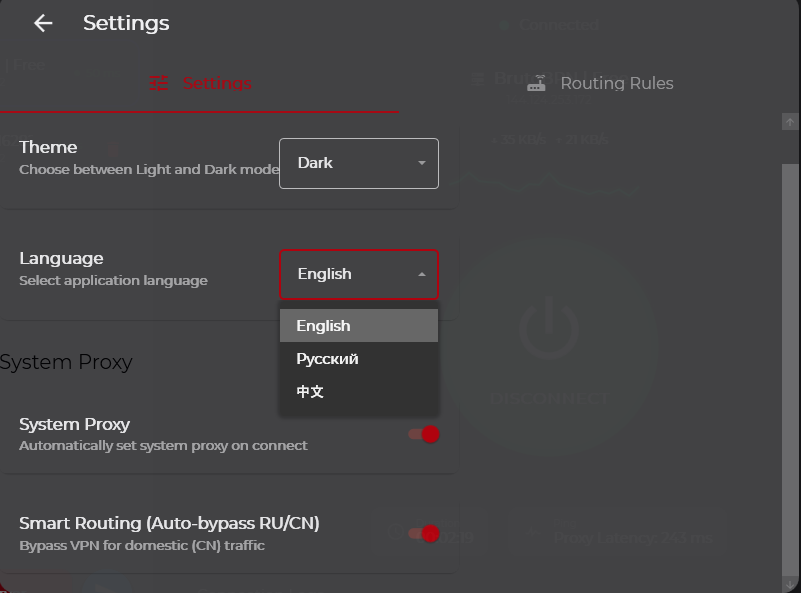Click the Language label text

(x=61, y=258)
